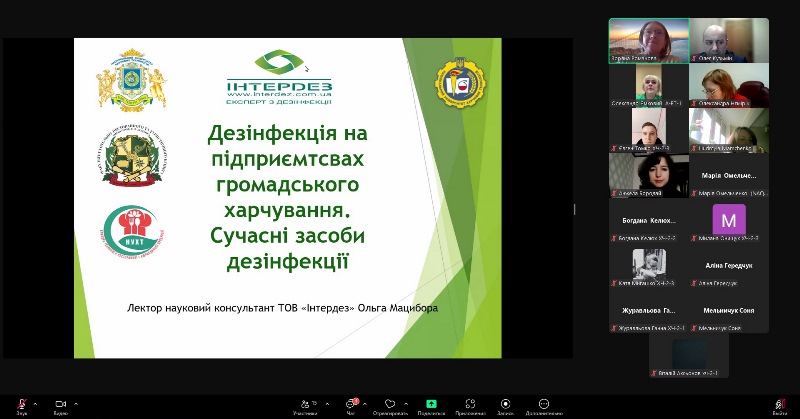Click the Звук label under the microphone
Viewport: 800px width, 419px height.
[22, 413]
